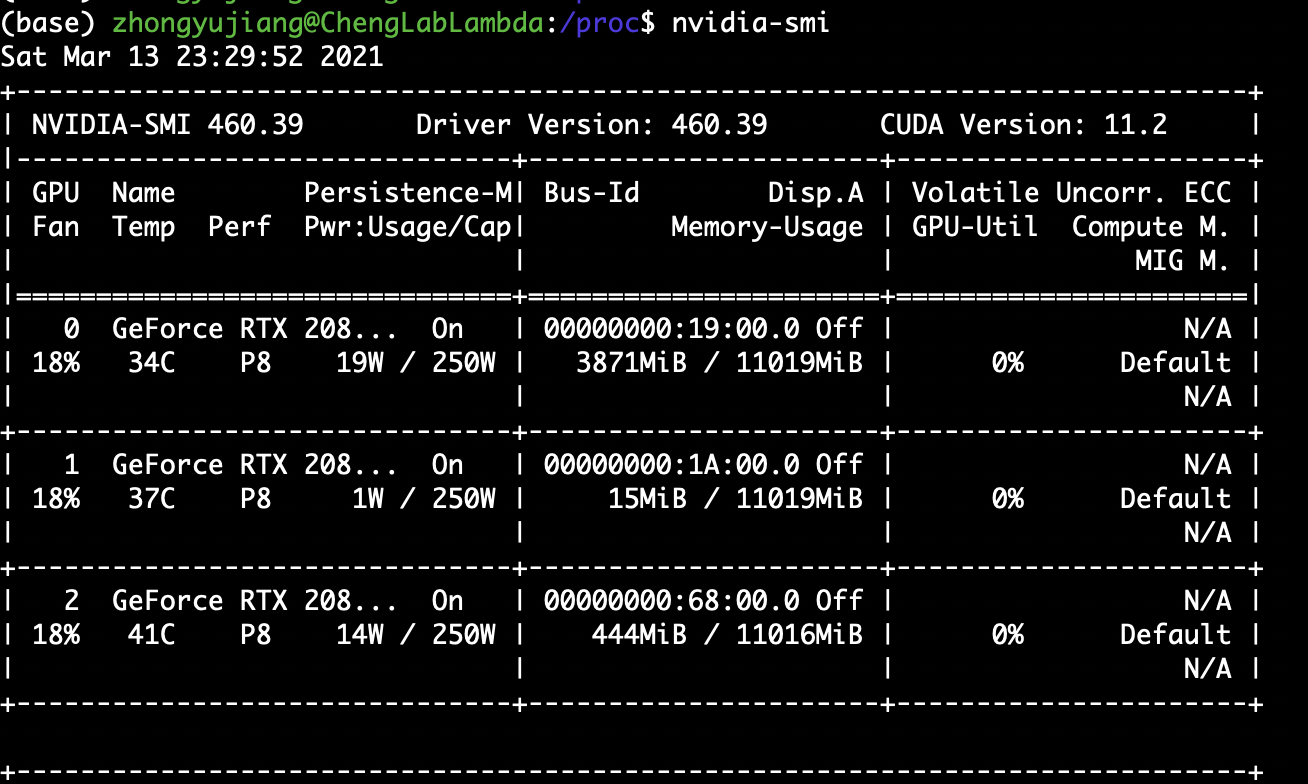1308x784 pixels.
Task: Click the "MIG M." column header
Action: 1183,261
